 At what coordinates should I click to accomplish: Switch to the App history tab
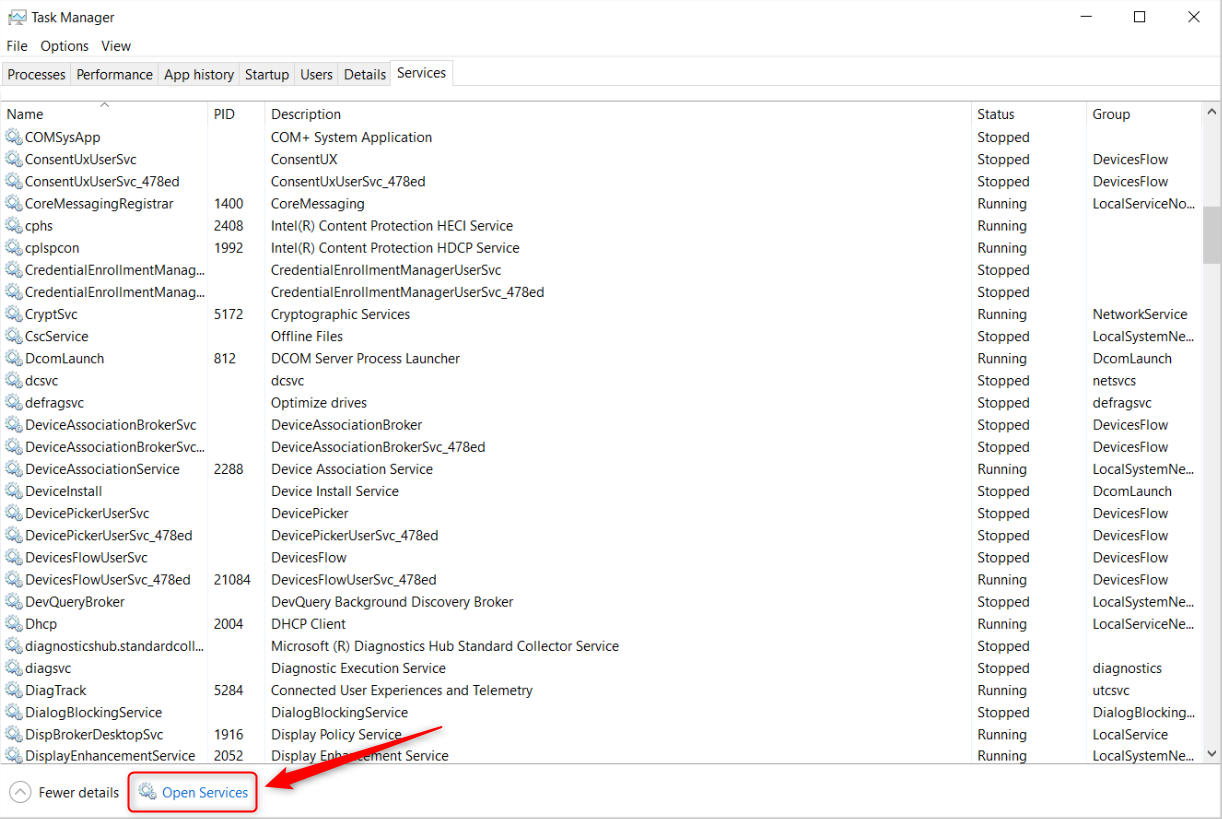click(x=199, y=74)
